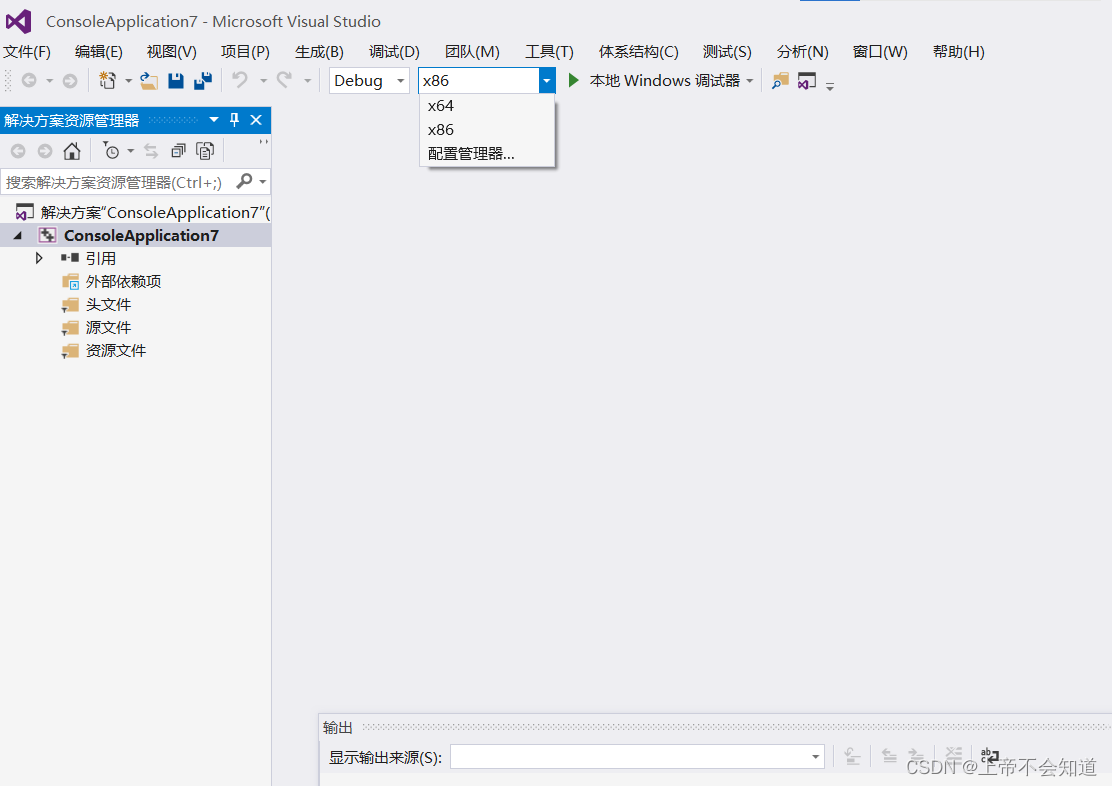
Task: Open pending changes filter dropdown arrow
Action: point(130,151)
